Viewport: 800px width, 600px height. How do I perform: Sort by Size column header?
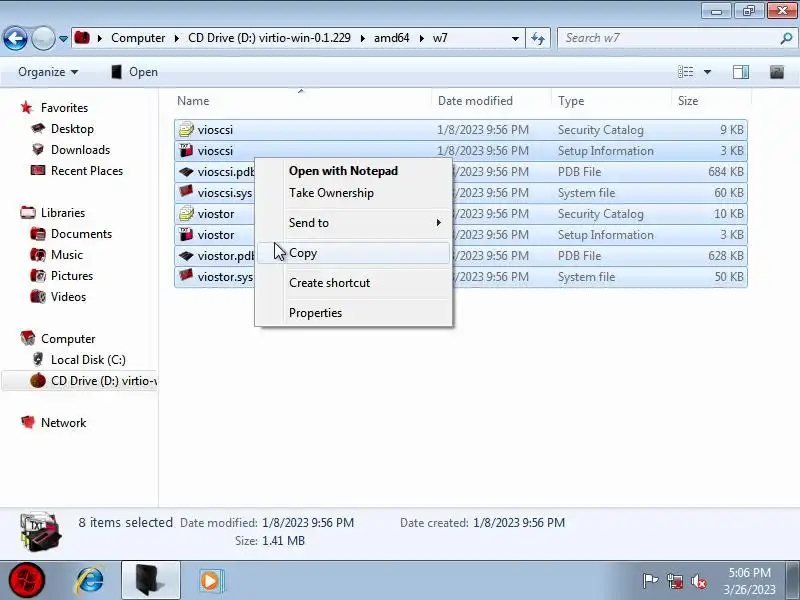pos(711,101)
